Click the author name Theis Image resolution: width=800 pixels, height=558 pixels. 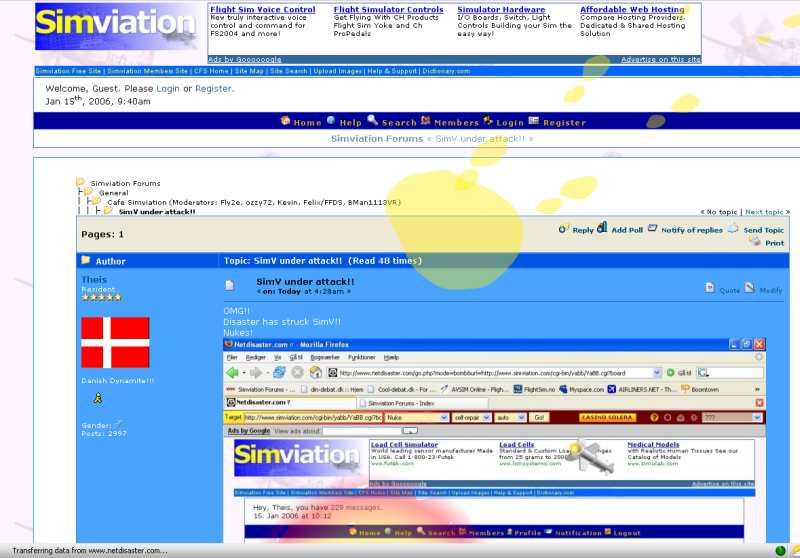click(94, 280)
